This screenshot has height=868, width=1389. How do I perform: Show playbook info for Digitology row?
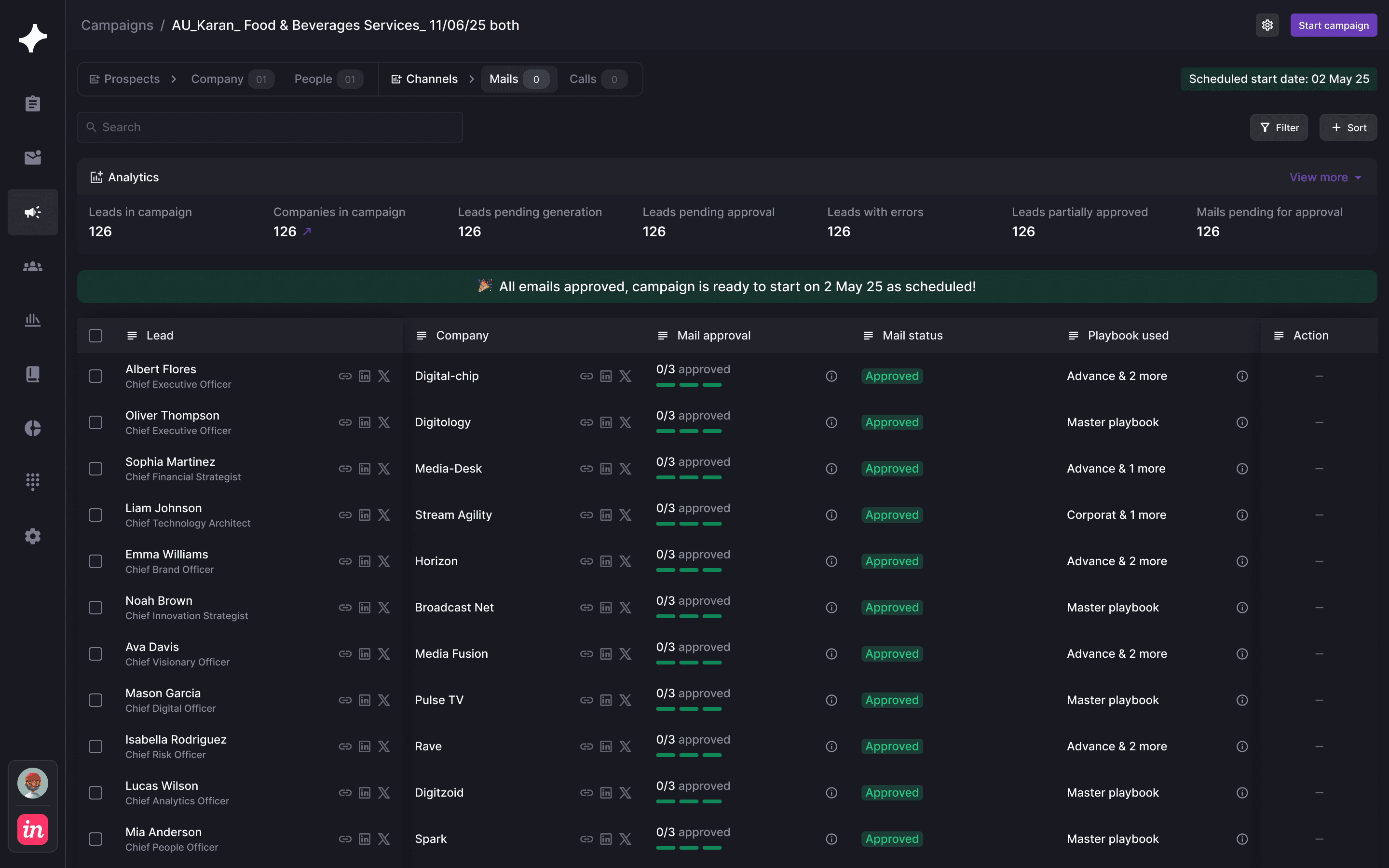tap(1242, 422)
